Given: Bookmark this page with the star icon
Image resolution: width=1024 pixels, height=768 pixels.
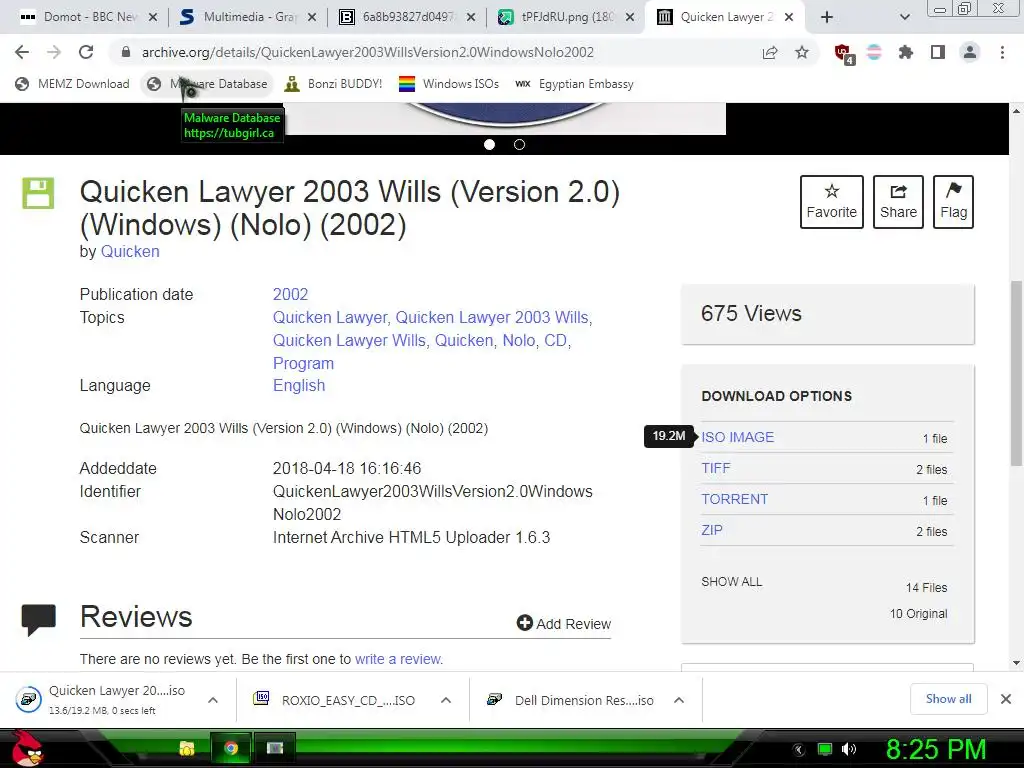Looking at the screenshot, I should [x=802, y=52].
